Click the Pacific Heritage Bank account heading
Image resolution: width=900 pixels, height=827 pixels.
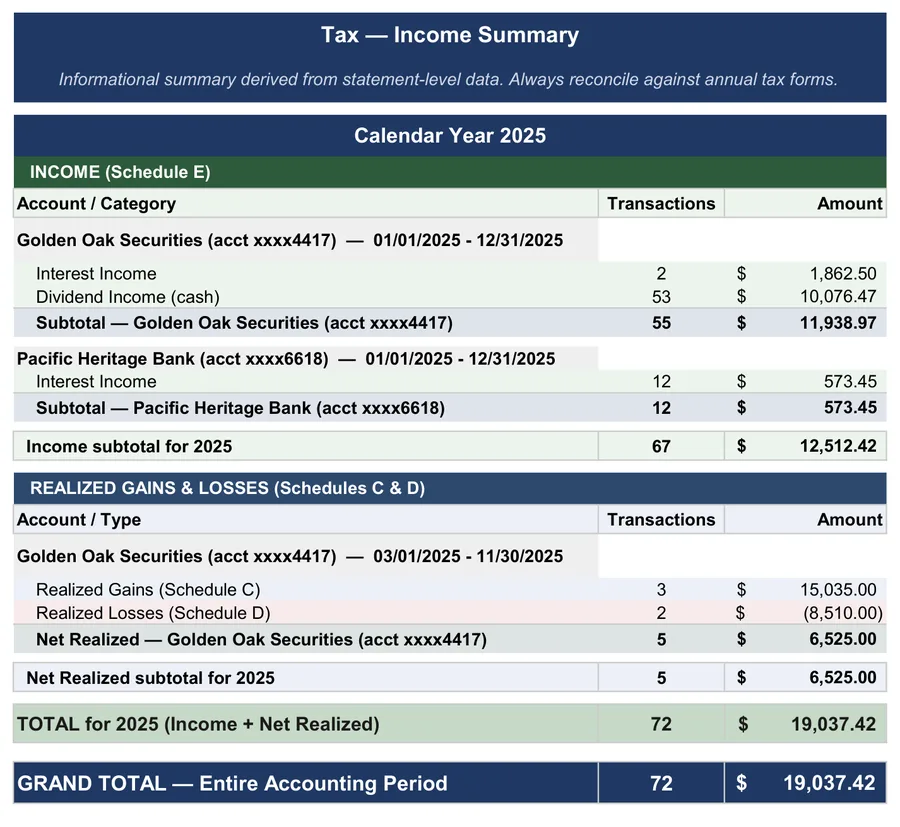coord(286,359)
